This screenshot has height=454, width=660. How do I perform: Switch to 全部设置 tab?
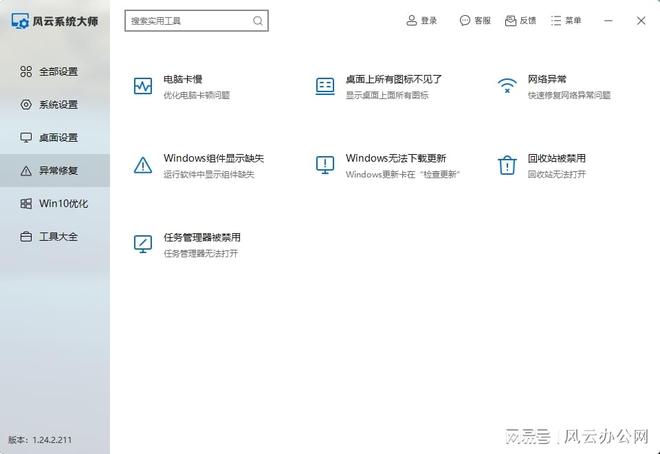click(x=55, y=72)
